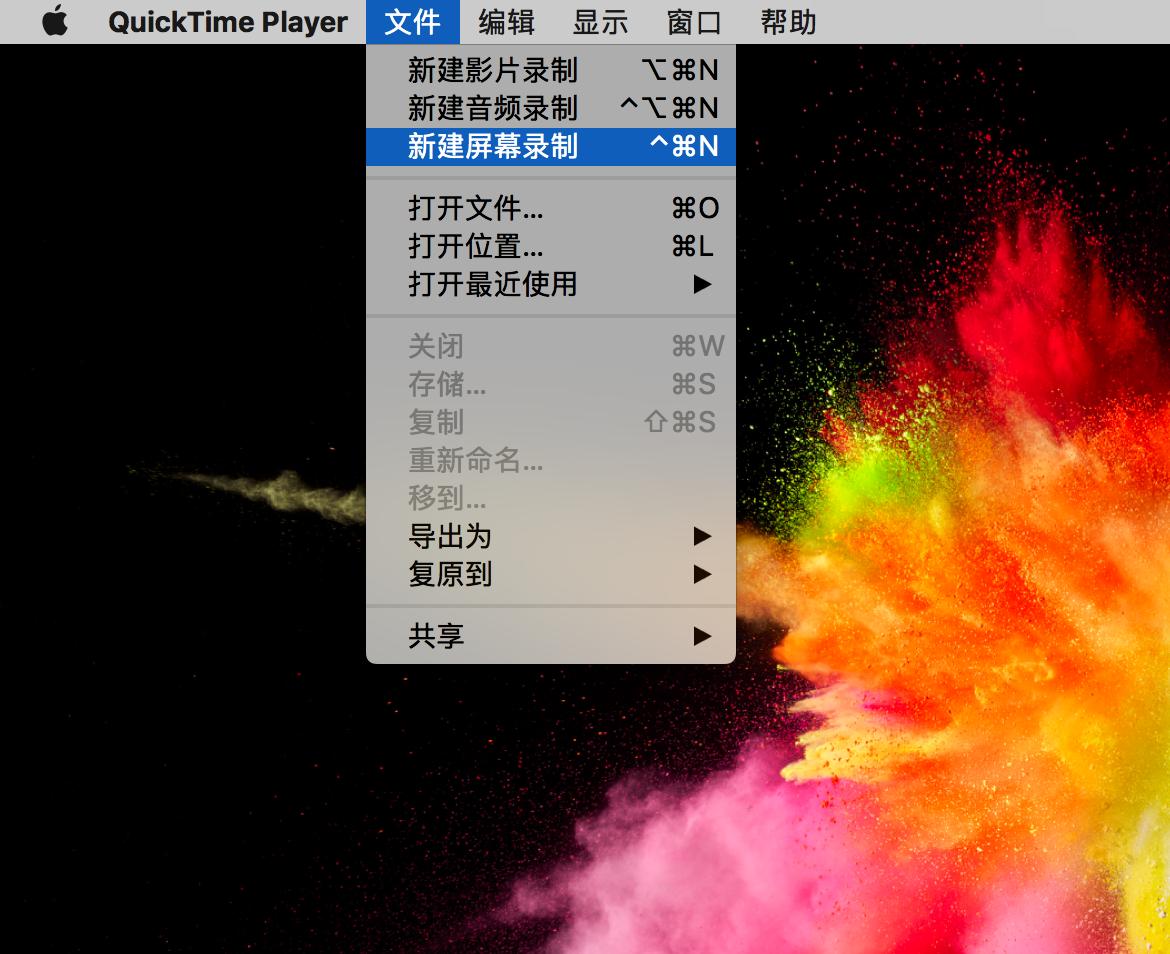The height and width of the screenshot is (954, 1170).
Task: Open the 帮助 menu
Action: [790, 21]
